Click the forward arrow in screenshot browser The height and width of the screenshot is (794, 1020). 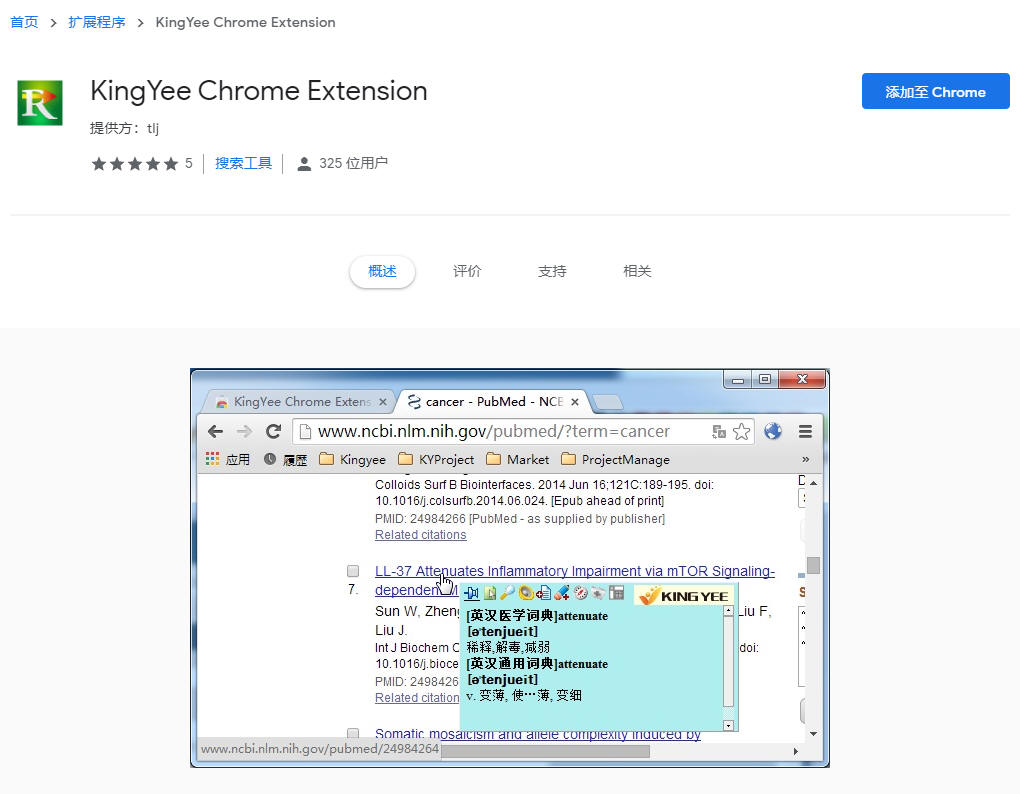[244, 432]
